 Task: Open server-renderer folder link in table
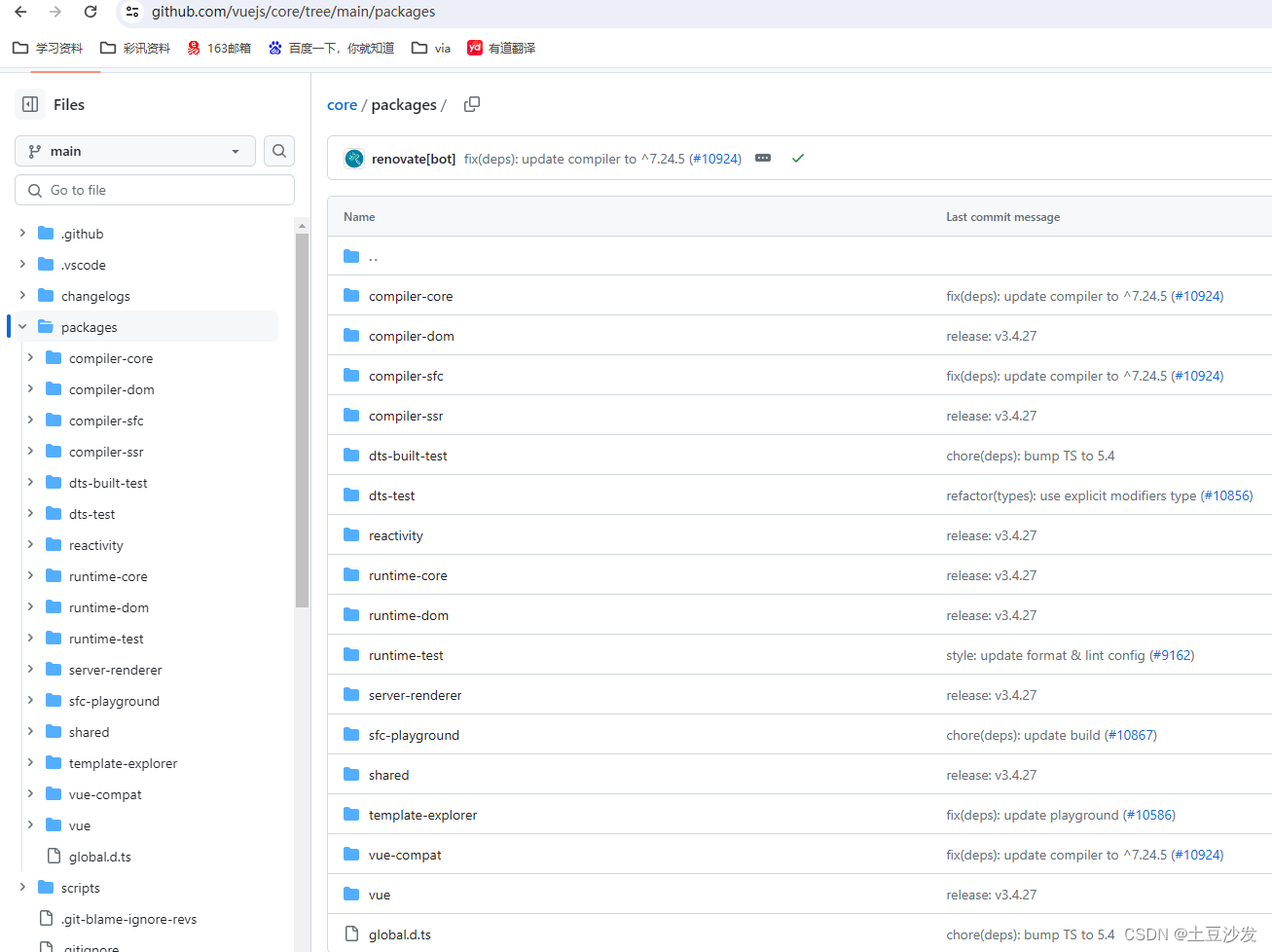click(x=415, y=695)
